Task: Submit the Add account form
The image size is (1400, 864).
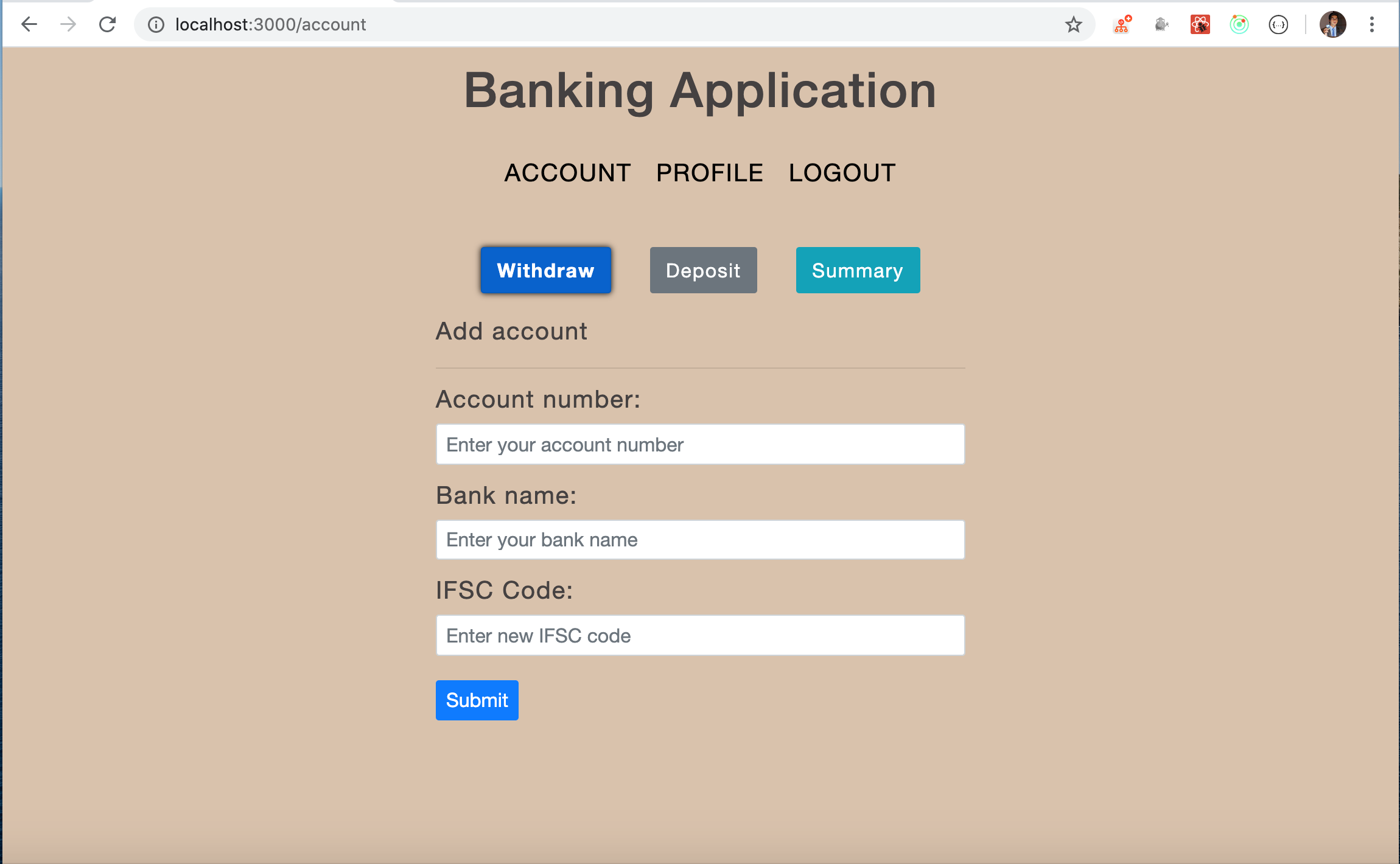Action: tap(477, 700)
